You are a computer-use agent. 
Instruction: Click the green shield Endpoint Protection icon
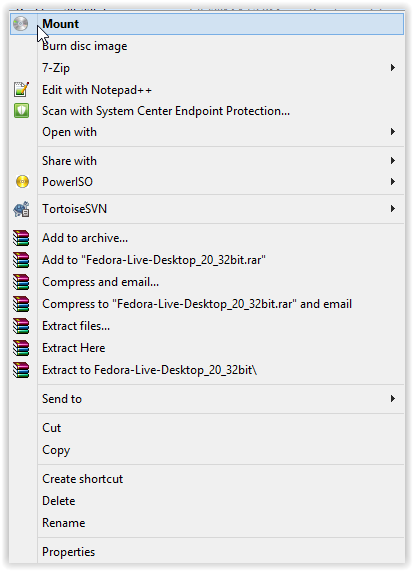(x=21, y=111)
